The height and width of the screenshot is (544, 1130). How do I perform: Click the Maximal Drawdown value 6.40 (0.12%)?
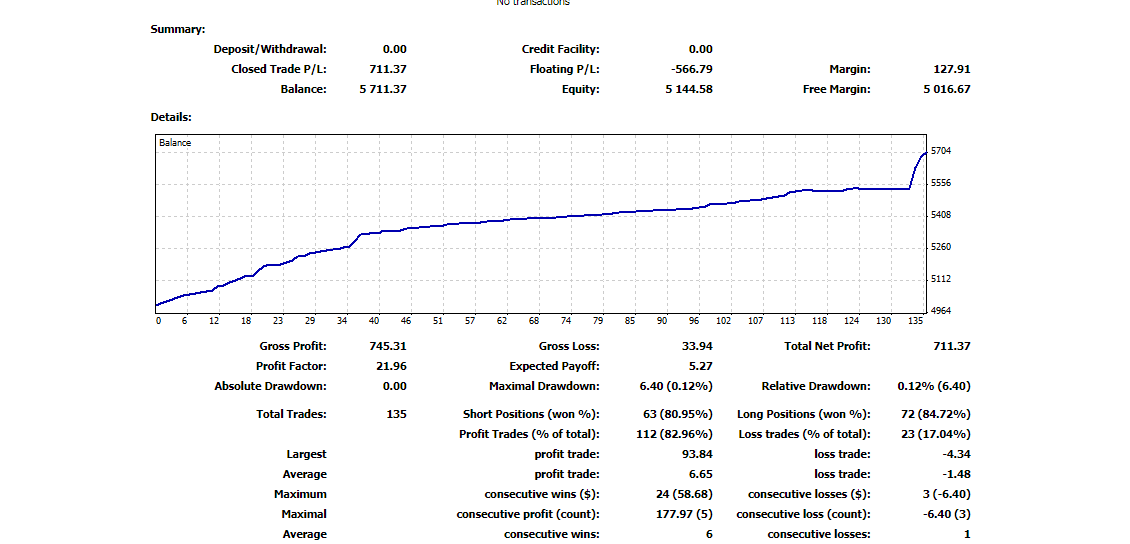[676, 386]
